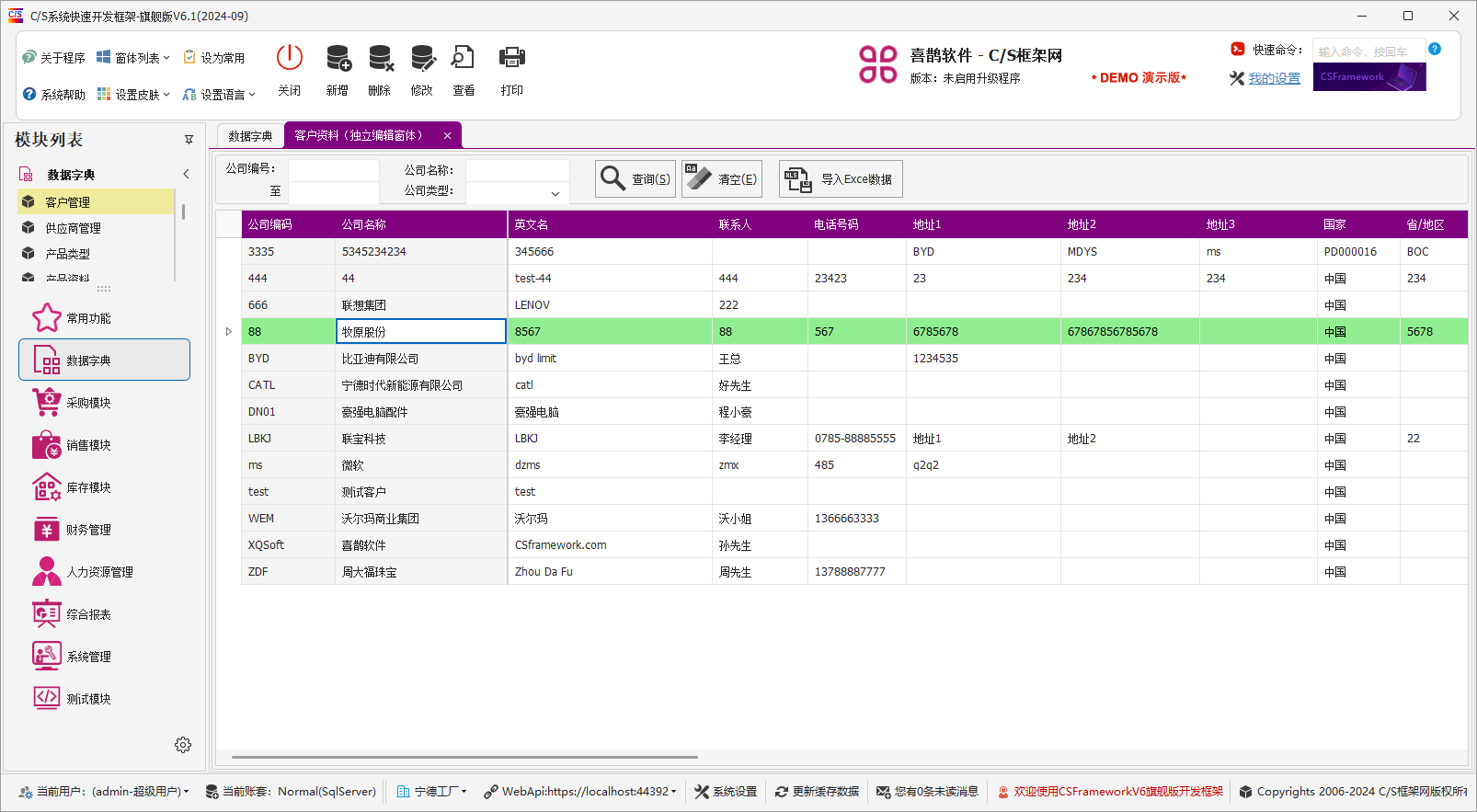The height and width of the screenshot is (812, 1477).
Task: Open My Settings (我的设置) link
Action: click(x=1274, y=78)
